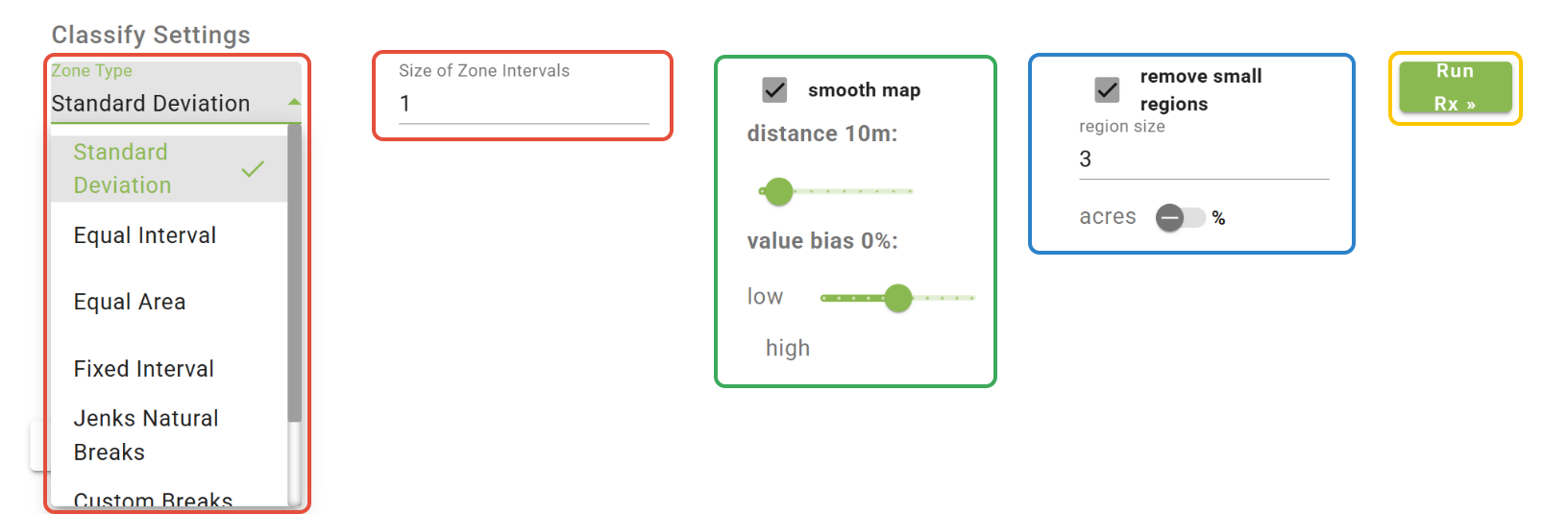Click the region size input field
1568x514 pixels.
tap(1203, 159)
